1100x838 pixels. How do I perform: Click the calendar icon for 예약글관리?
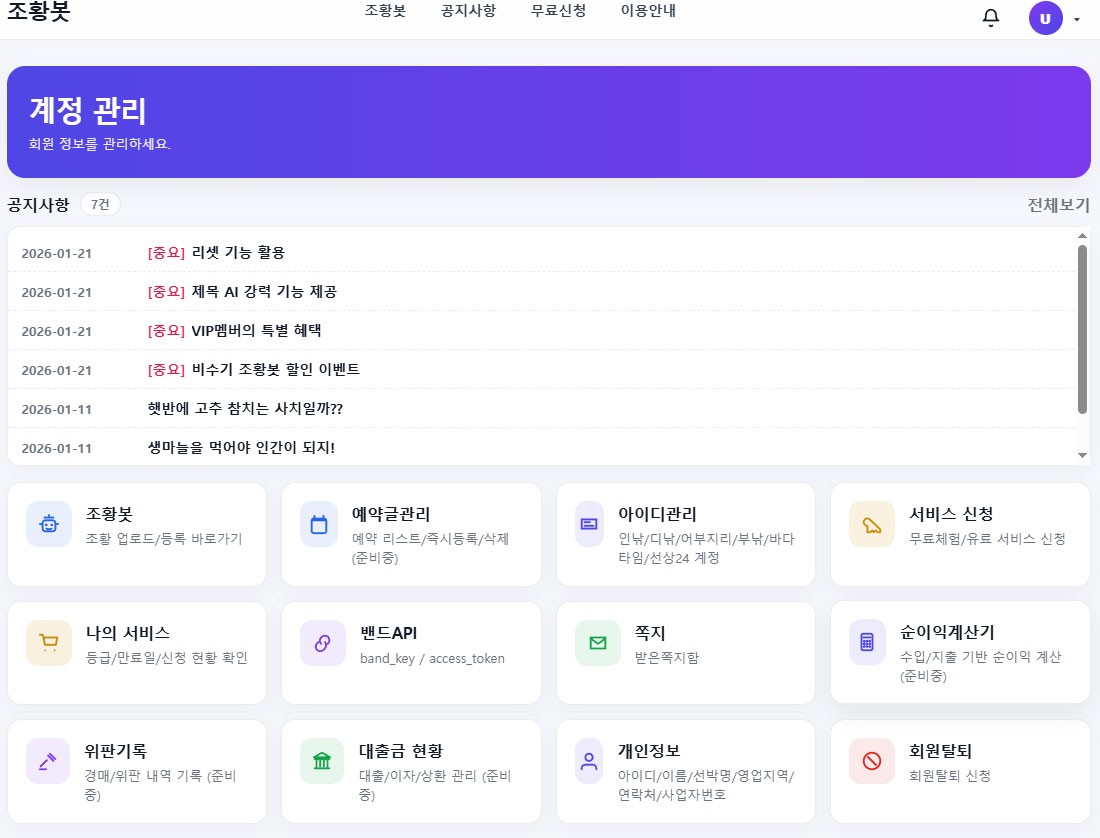pos(319,524)
